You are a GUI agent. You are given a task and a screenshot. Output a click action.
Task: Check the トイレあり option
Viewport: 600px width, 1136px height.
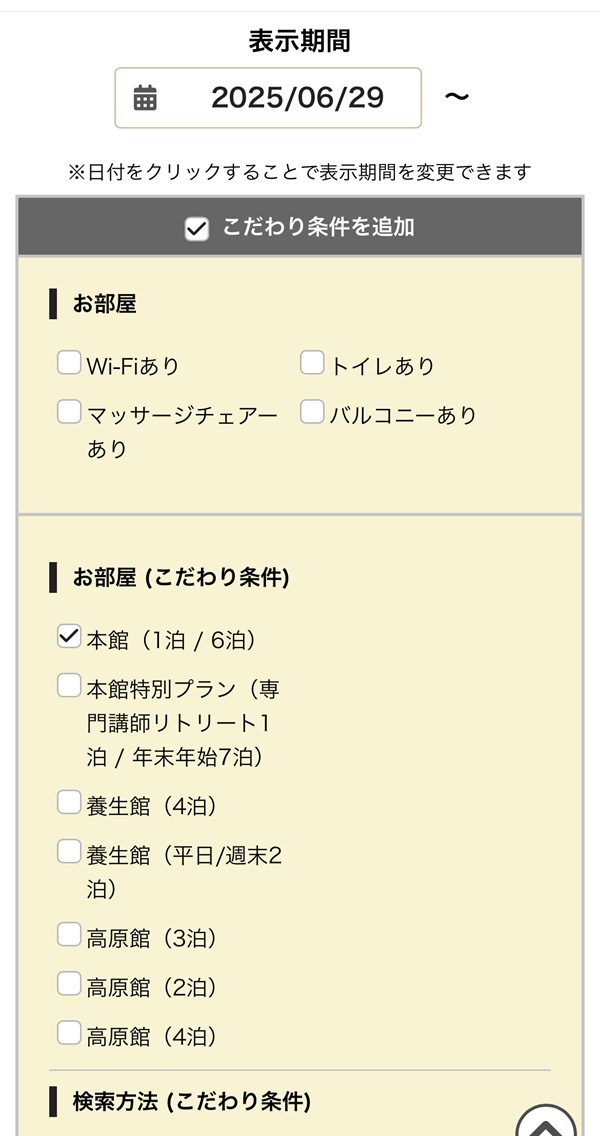click(312, 363)
